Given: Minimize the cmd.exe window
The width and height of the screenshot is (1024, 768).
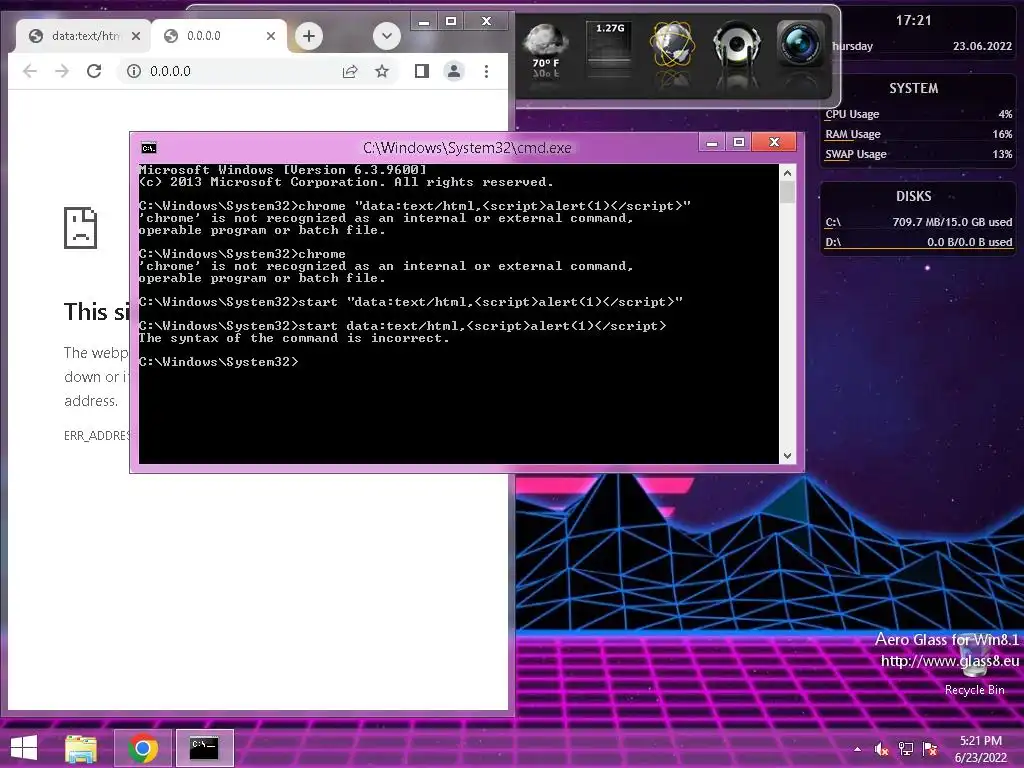Looking at the screenshot, I should pos(712,142).
